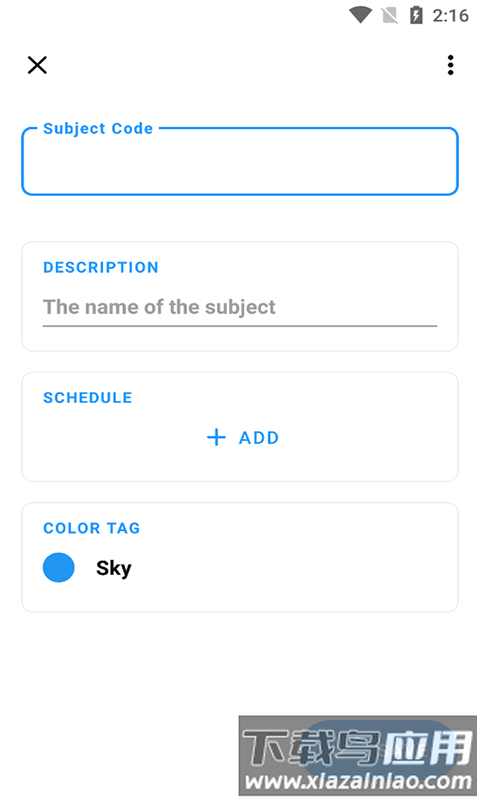Screen dimensions: 480x800
Task: Click the Color Tag card container
Action: click(x=240, y=557)
